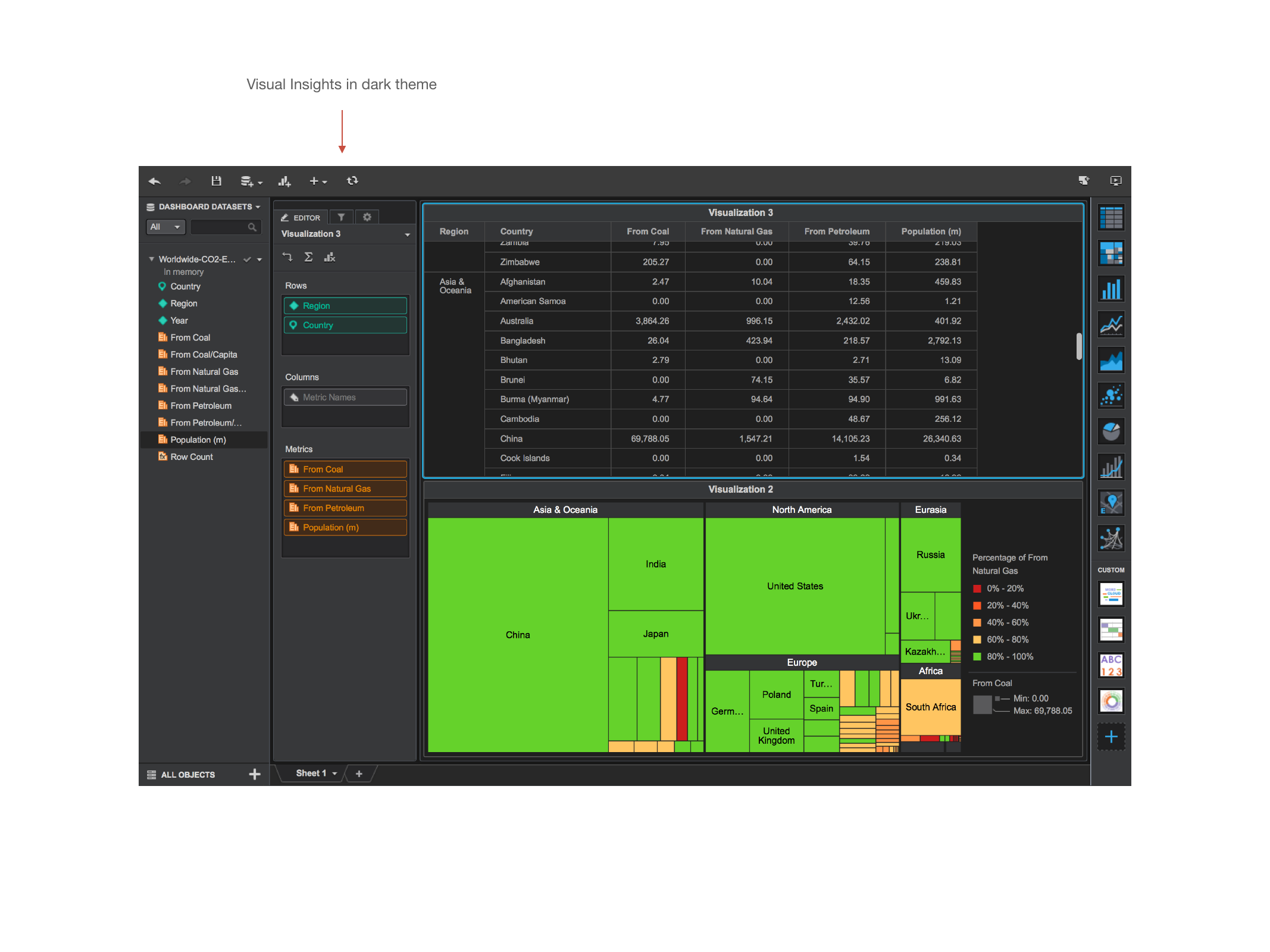Select the Grid visualization type
This screenshot has height=952, width=1270.
[x=1111, y=218]
